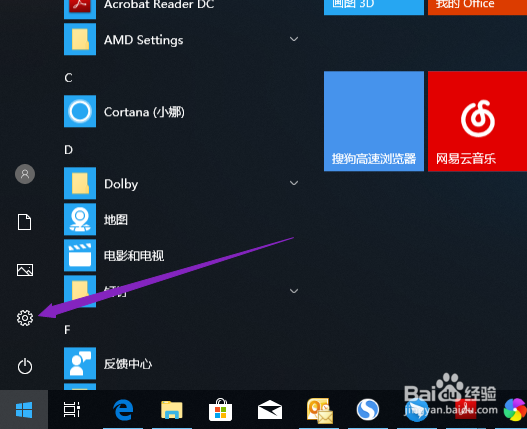Image resolution: width=527 pixels, height=429 pixels.
Task: Open Microsoft Store from the taskbar
Action: (220, 410)
